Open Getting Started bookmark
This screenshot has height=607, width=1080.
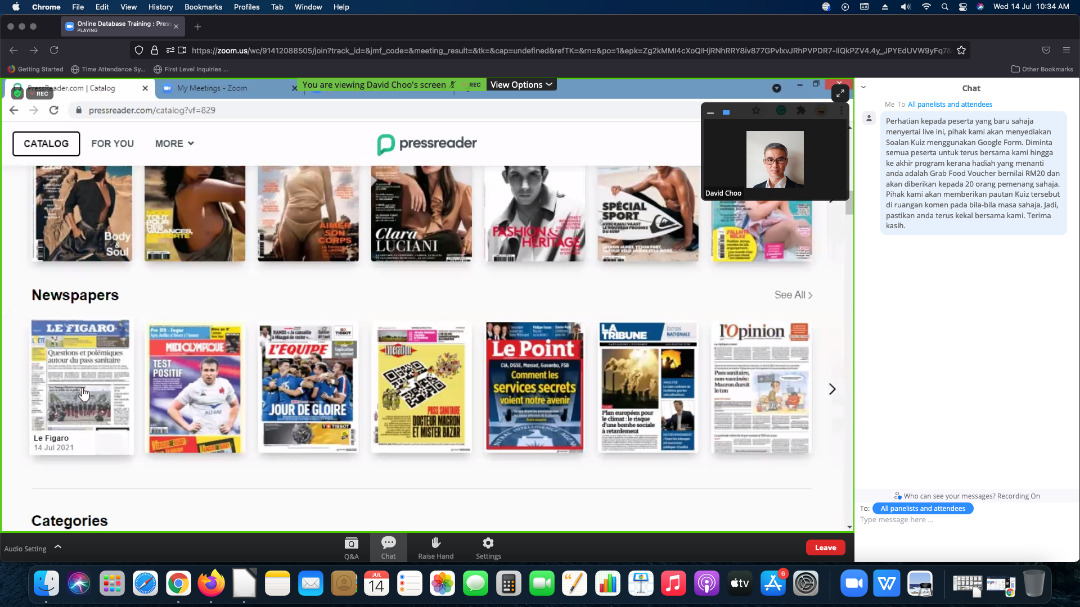pos(35,69)
